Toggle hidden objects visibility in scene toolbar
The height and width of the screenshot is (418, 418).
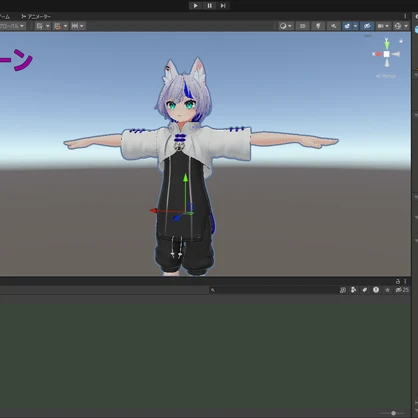point(367,26)
